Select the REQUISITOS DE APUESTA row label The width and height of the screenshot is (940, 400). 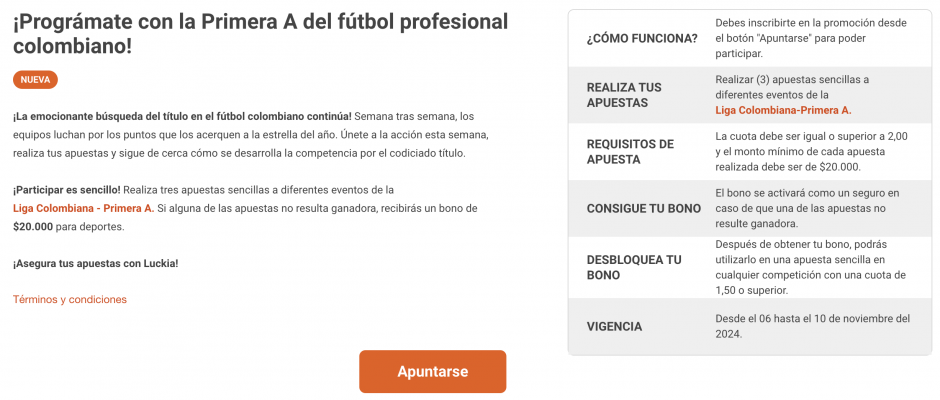[x=630, y=152]
